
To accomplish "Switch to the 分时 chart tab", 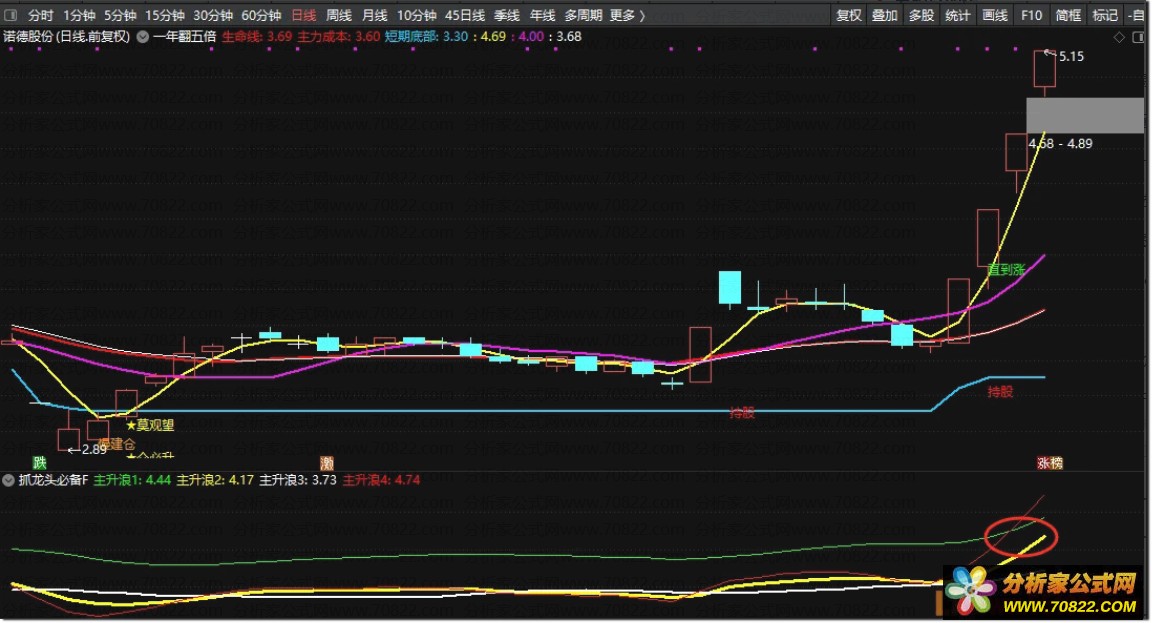I will point(40,15).
